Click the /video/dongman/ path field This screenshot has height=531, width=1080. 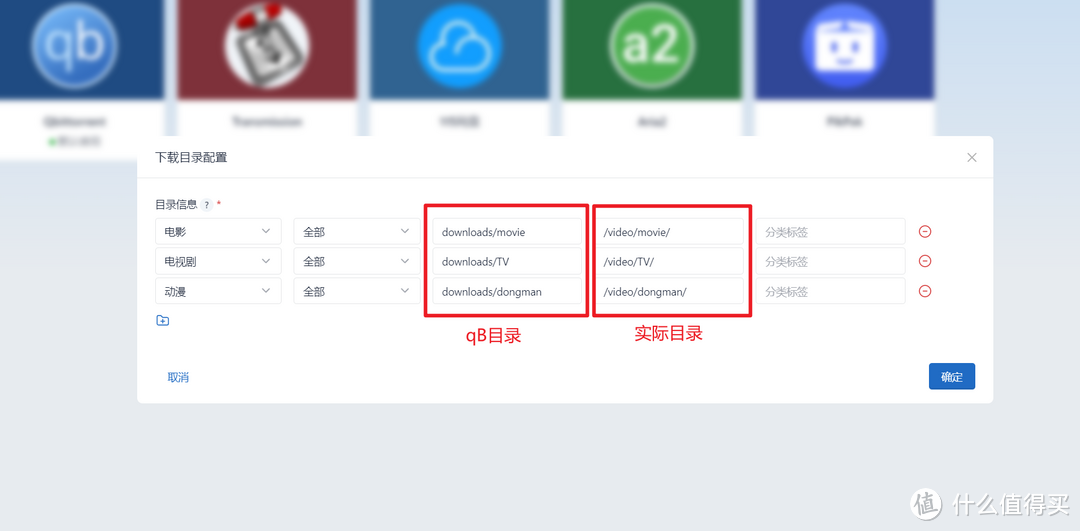pos(669,291)
